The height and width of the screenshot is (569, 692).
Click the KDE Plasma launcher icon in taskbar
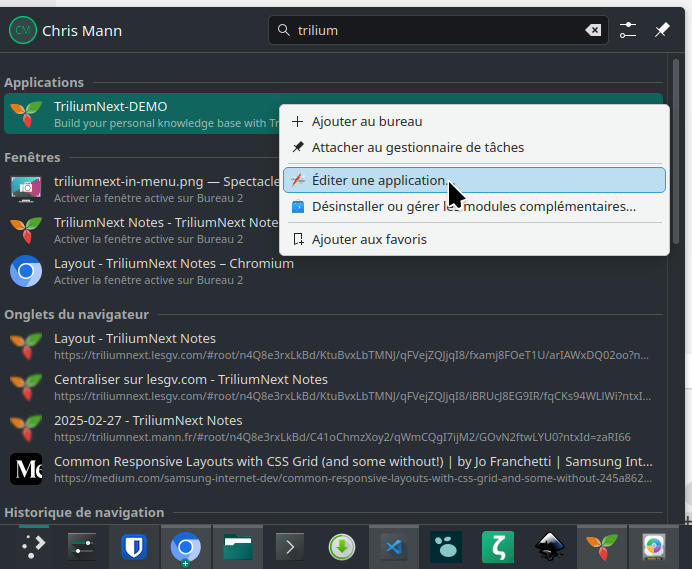coord(34,547)
